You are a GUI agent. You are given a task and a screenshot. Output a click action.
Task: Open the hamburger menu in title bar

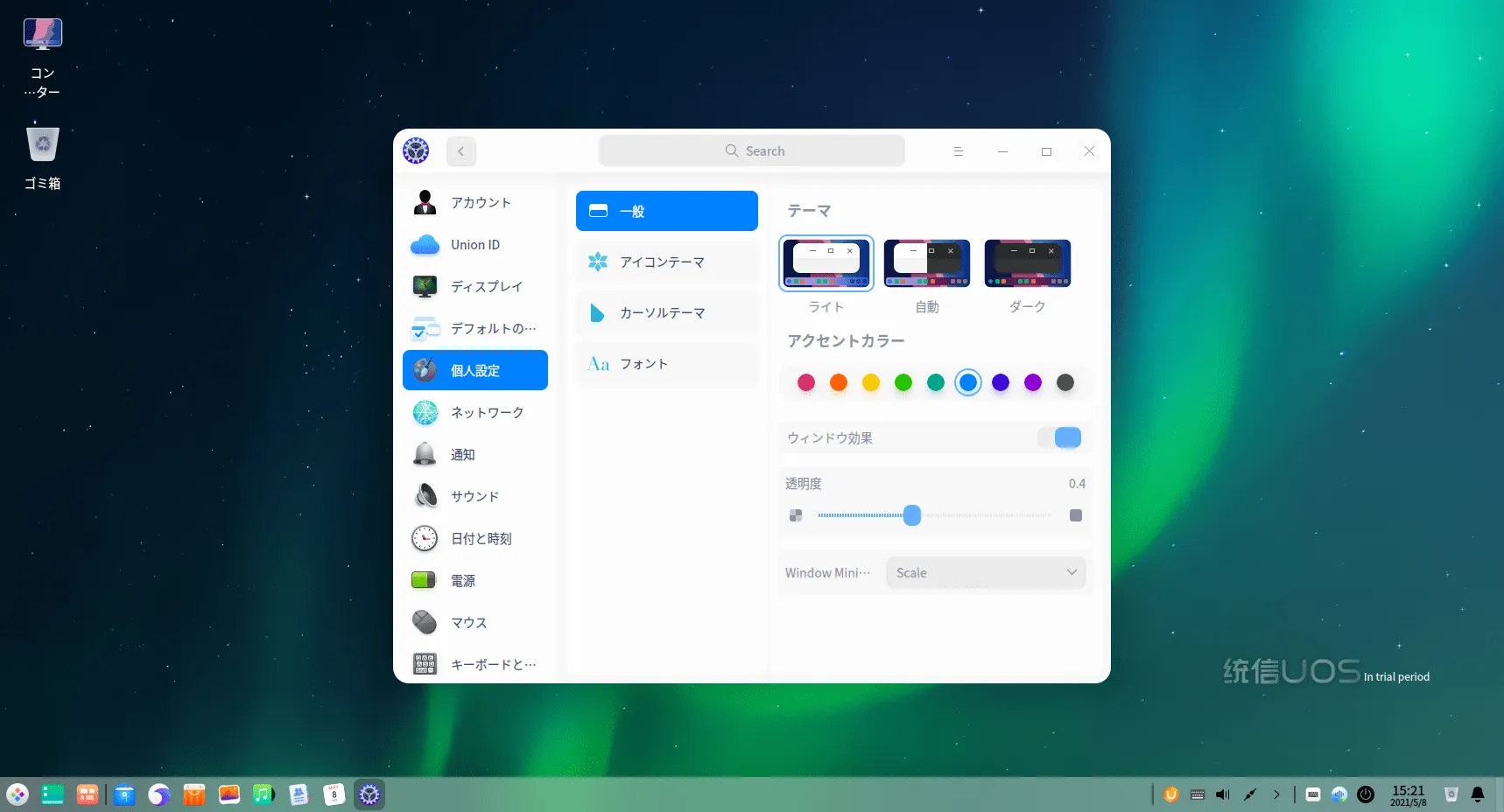(x=959, y=151)
